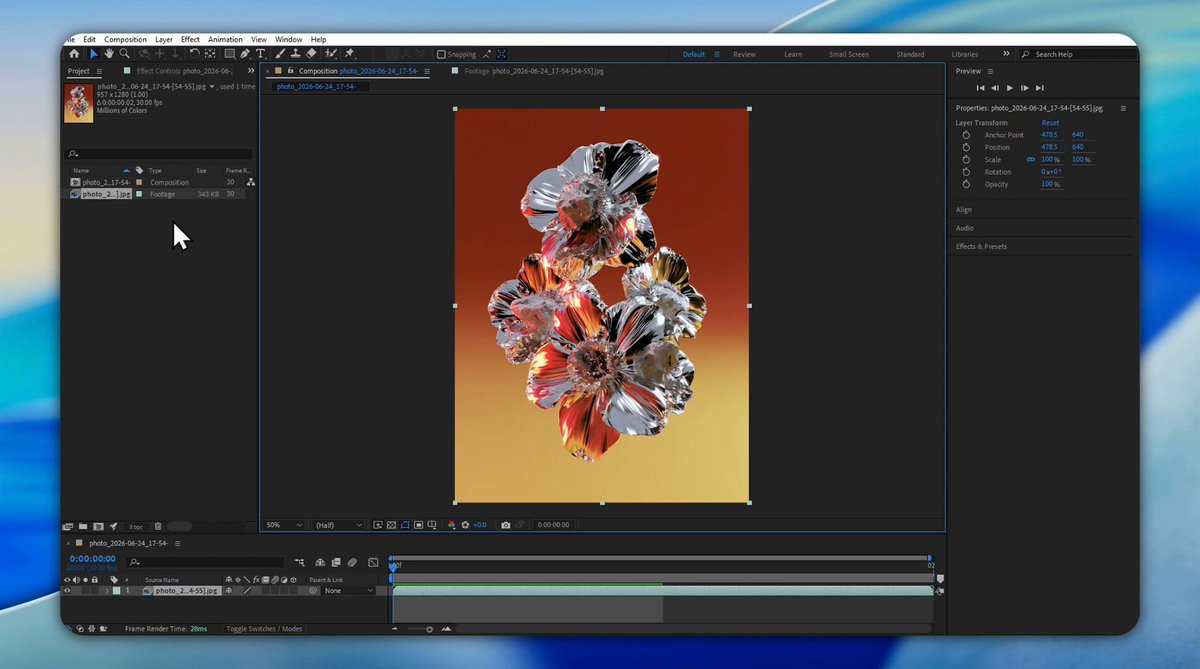Open the 50% magnification dropdown

pyautogui.click(x=285, y=525)
